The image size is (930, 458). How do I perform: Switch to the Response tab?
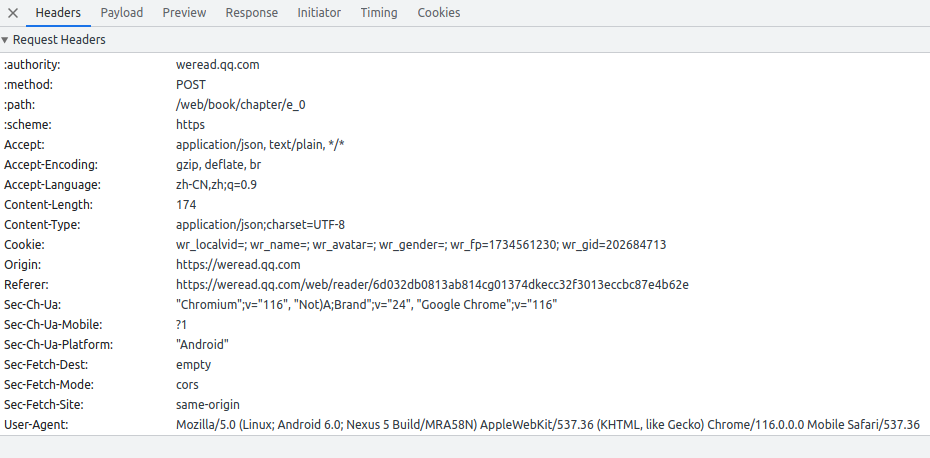[251, 13]
